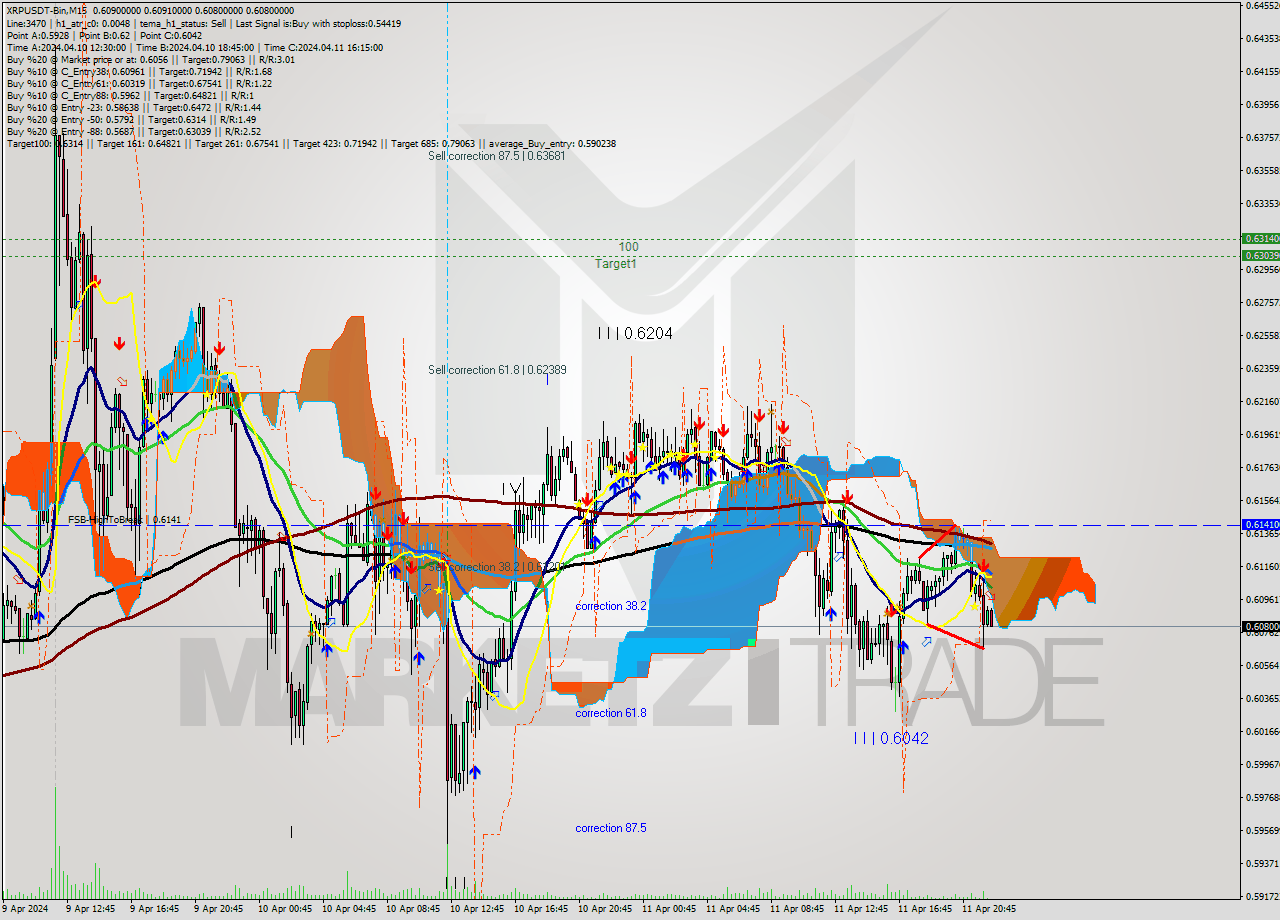1280x920 pixels.
Task: Click the '10 Apr 20:45' time label
Action: click(604, 909)
